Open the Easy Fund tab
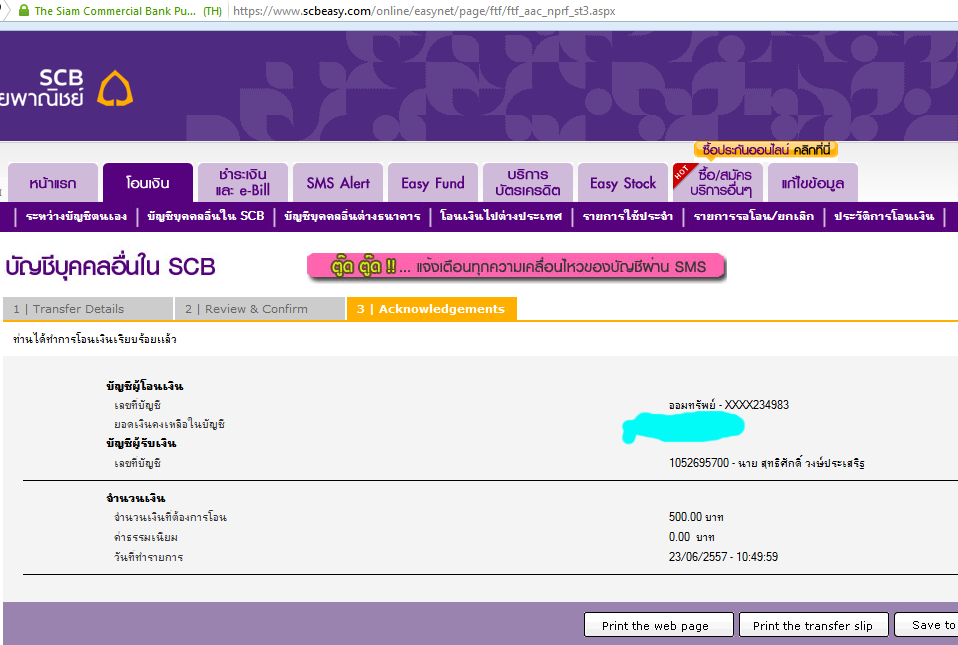This screenshot has height=645, width=958. tap(433, 183)
